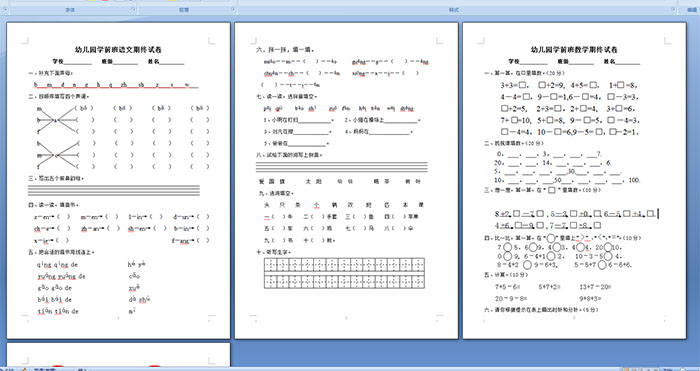Click the 样式 group label in ribbon
The height and width of the screenshot is (371, 700).
pos(454,9)
